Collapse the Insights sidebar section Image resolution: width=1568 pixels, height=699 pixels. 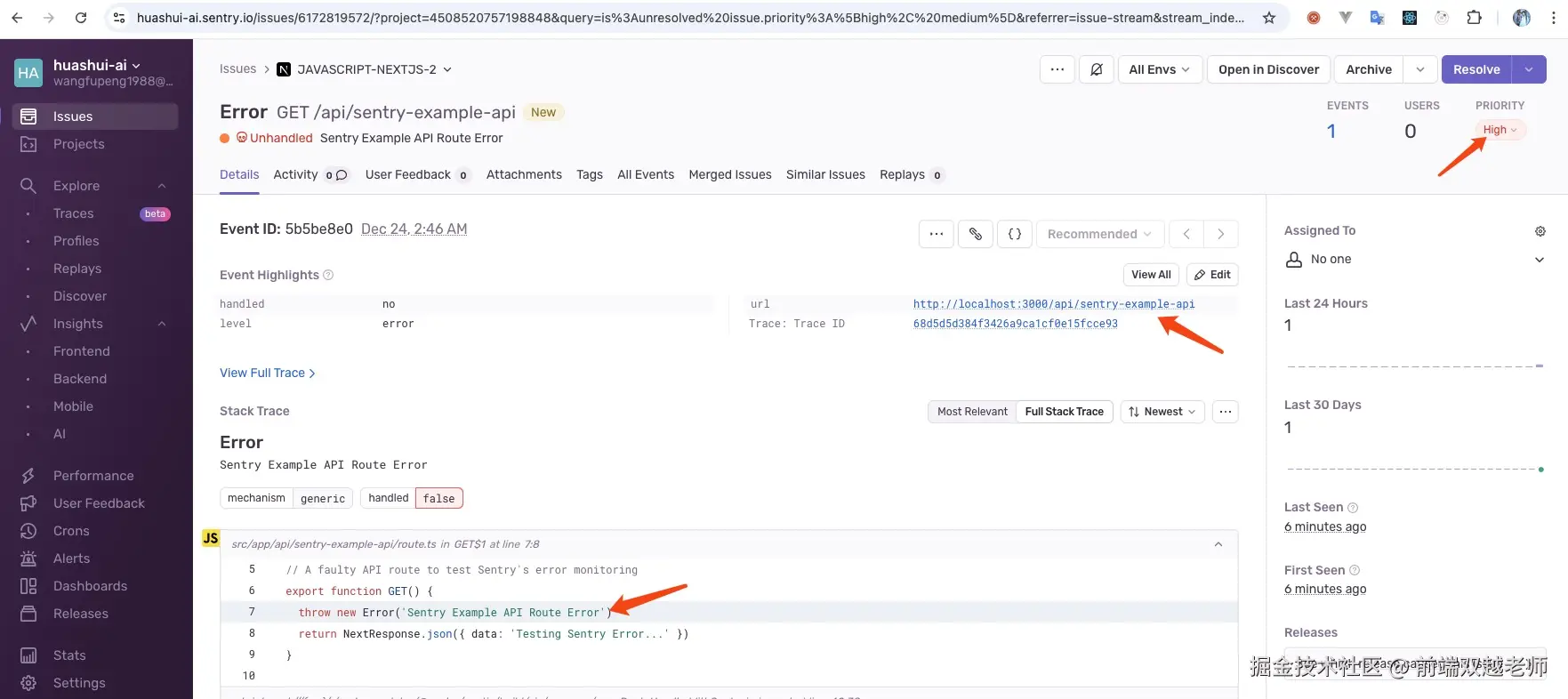[x=162, y=324]
